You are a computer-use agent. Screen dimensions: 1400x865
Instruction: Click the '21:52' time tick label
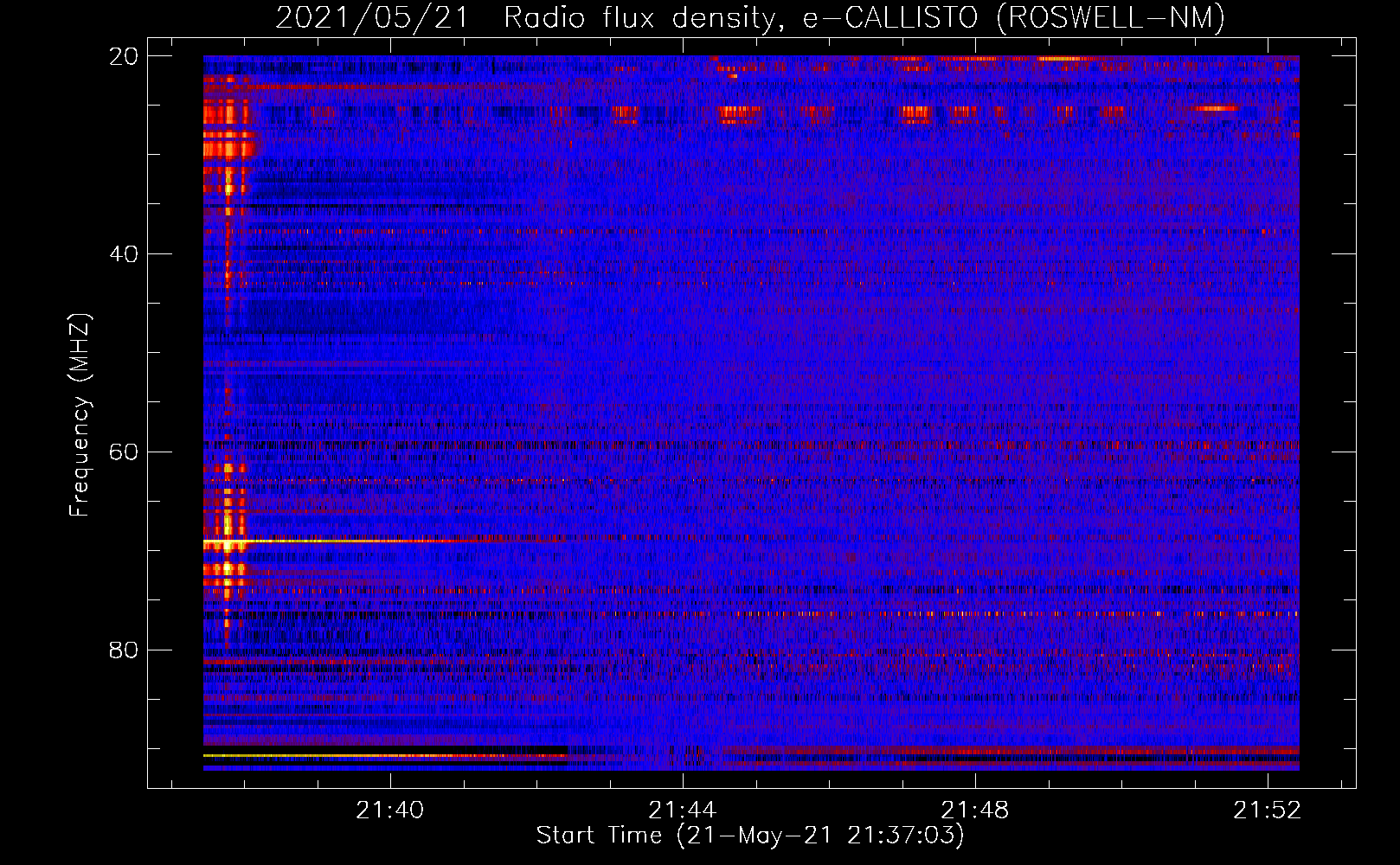pos(1268,810)
